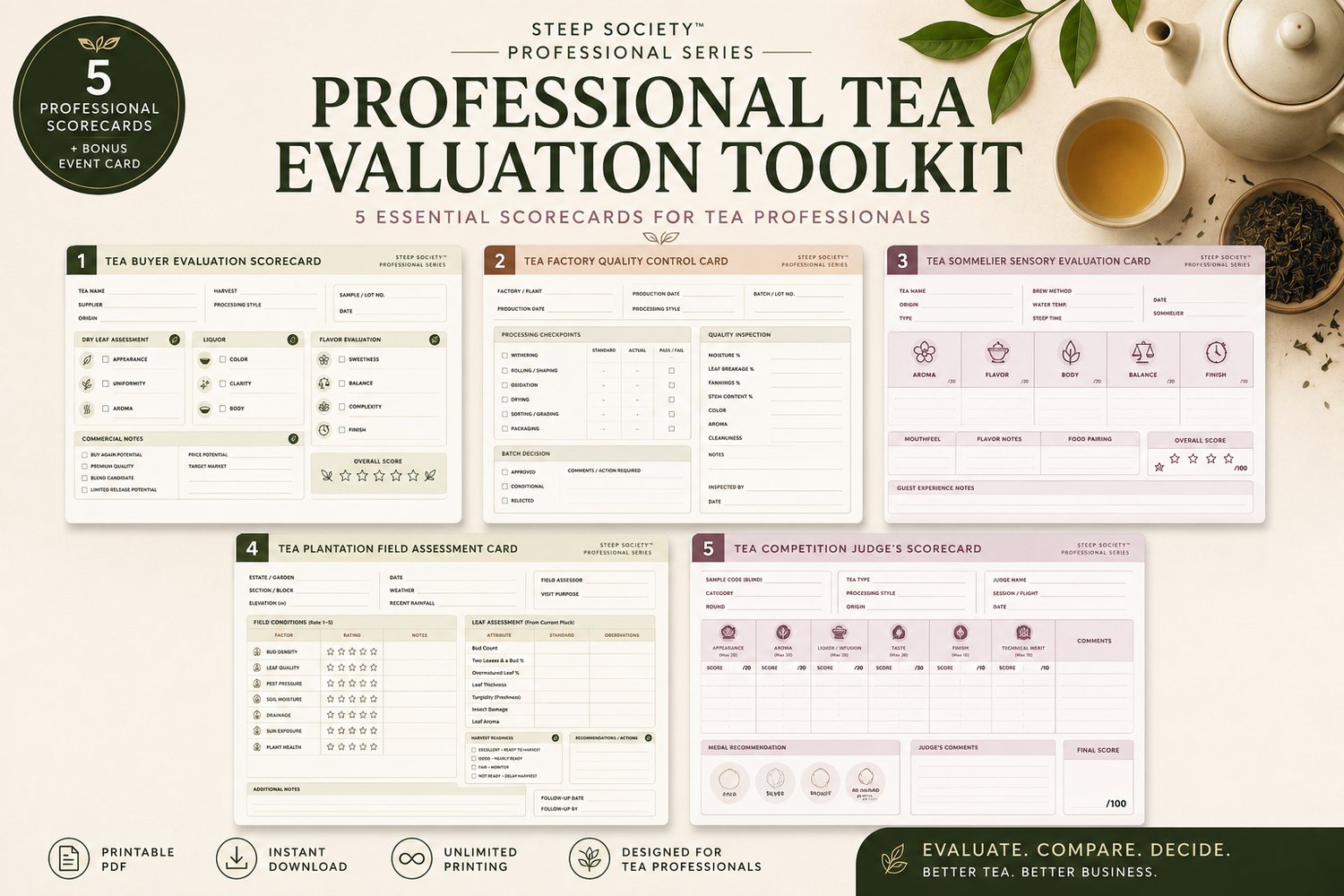Tick the Oxidation checkpoint checkbox on the Factory card
This screenshot has height=896, width=1344.
(504, 385)
